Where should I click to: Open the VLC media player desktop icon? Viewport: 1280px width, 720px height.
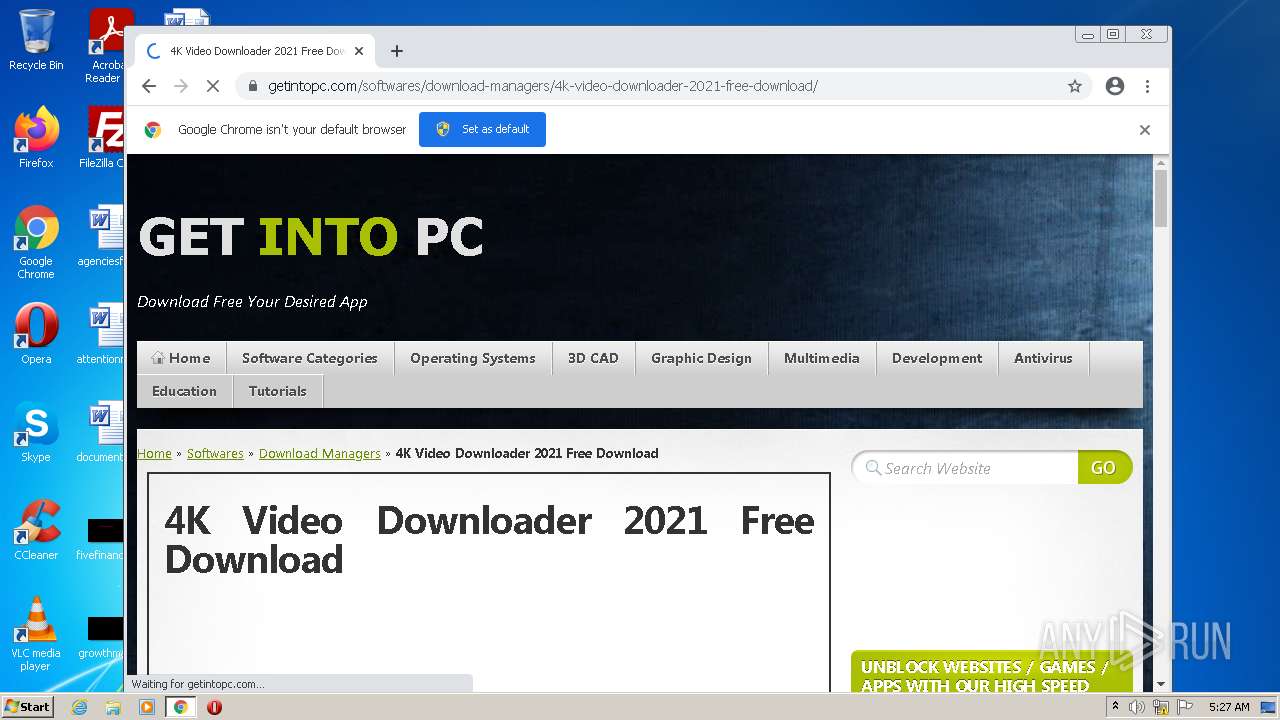tap(36, 634)
